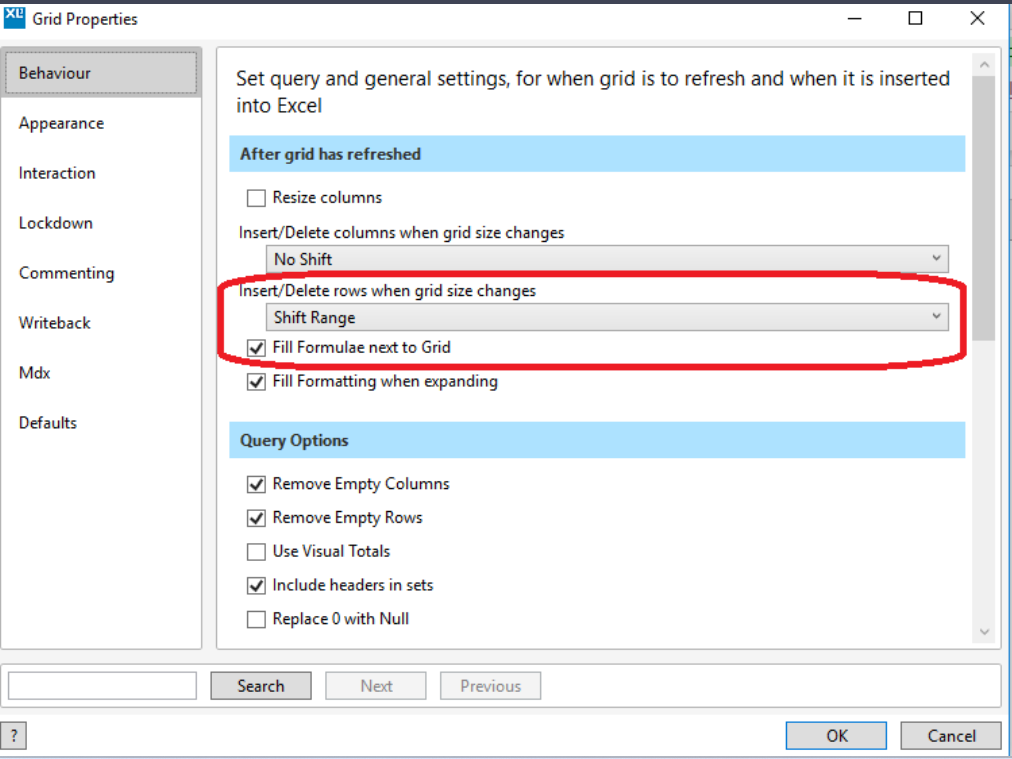Click into the search text field
This screenshot has width=1012, height=759.
pos(102,686)
